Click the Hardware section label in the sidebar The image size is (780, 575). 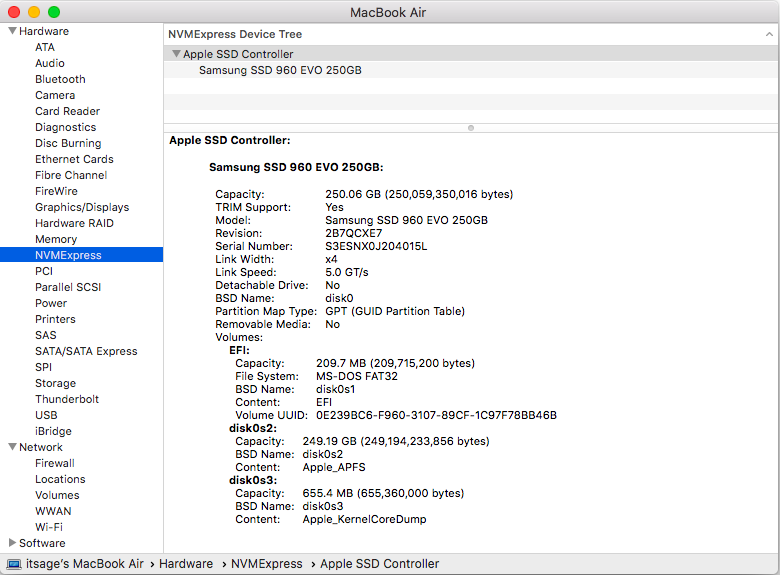(44, 31)
